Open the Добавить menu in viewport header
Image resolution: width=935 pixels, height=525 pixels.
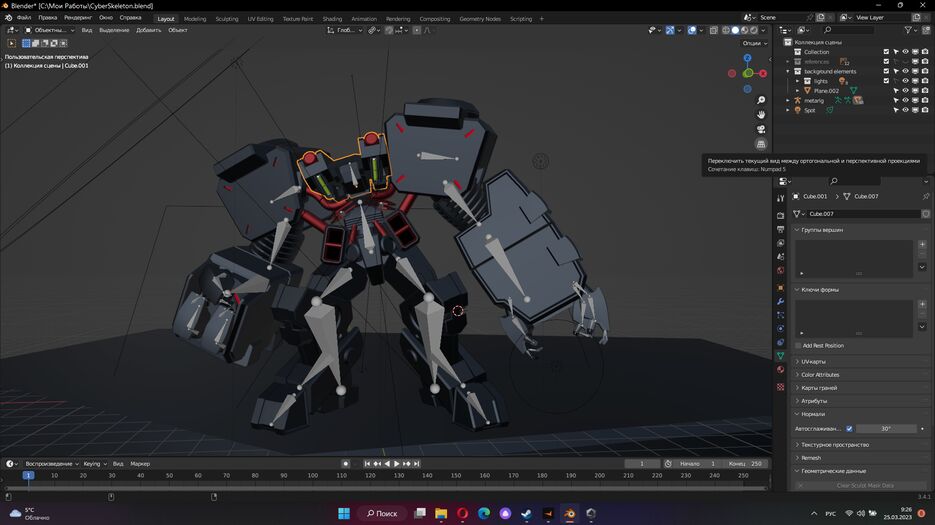[148, 30]
